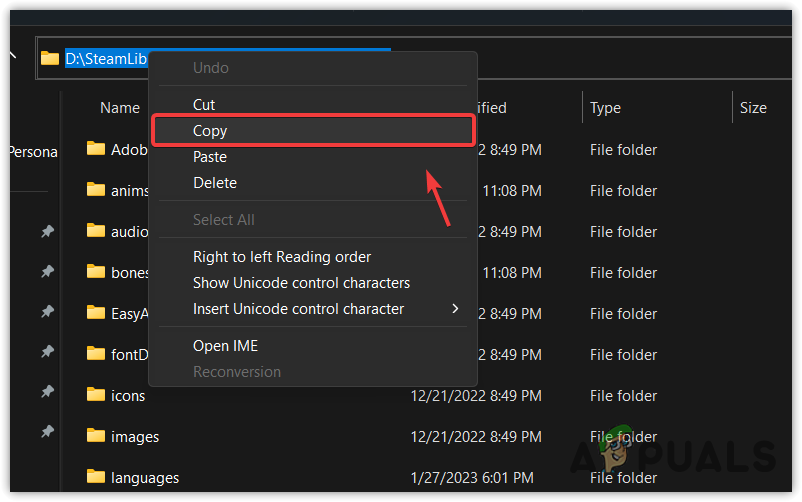Viewport: 802px width, 502px height.
Task: Click the fontD folder icon
Action: [96, 353]
